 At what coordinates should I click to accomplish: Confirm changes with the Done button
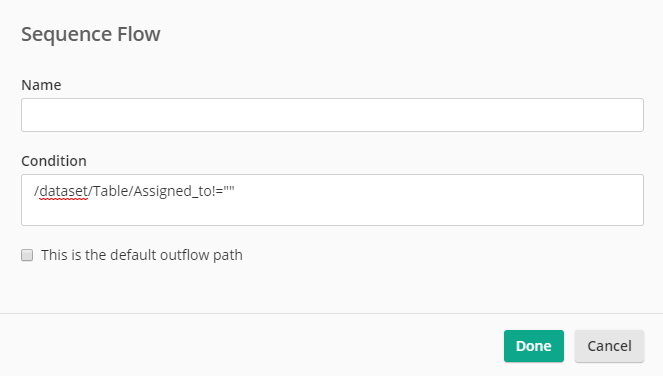pyautogui.click(x=534, y=346)
